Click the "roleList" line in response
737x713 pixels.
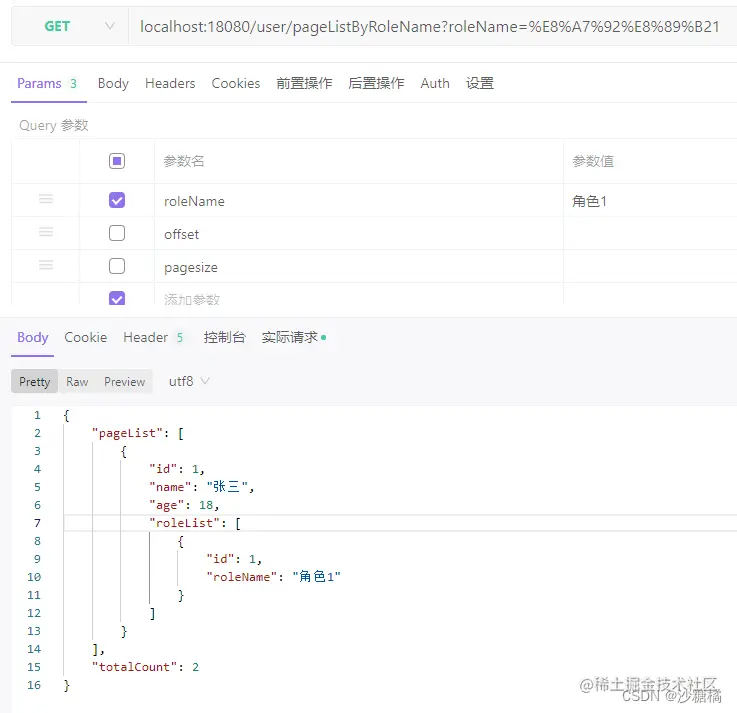(x=195, y=523)
